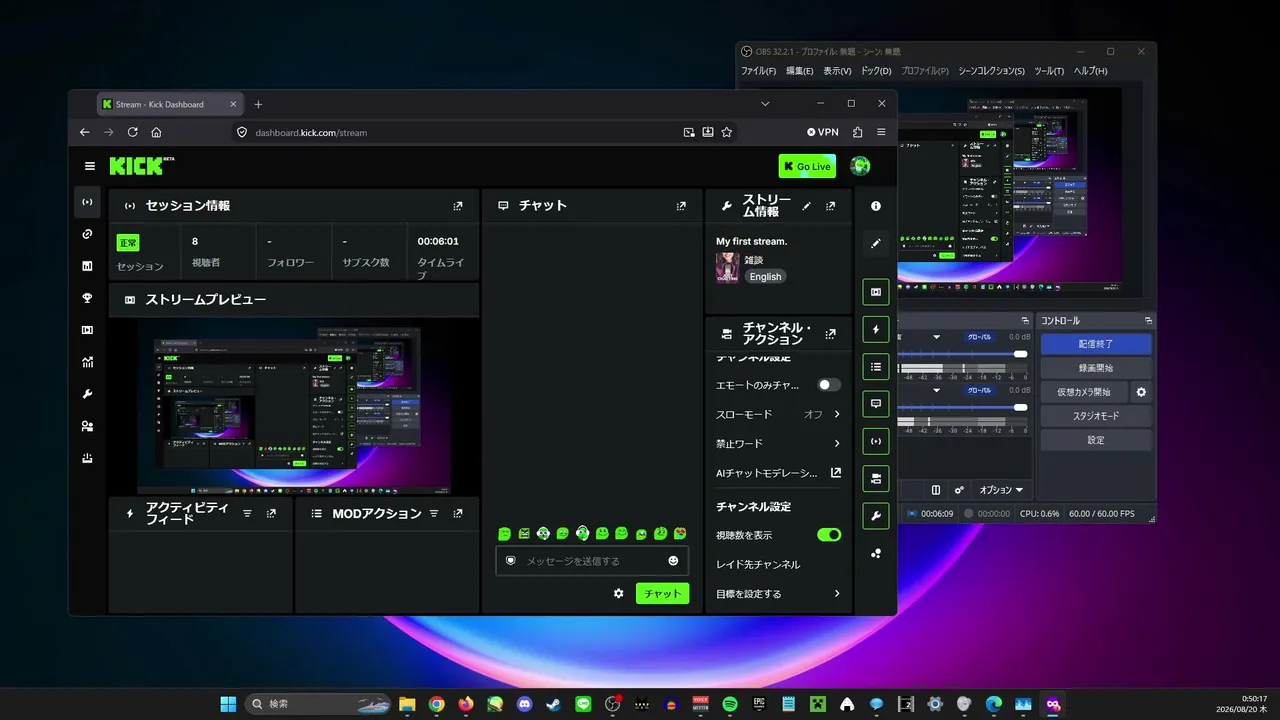Click the chat bubble icon in right rail
Image resolution: width=1280 pixels, height=720 pixels.
point(876,404)
